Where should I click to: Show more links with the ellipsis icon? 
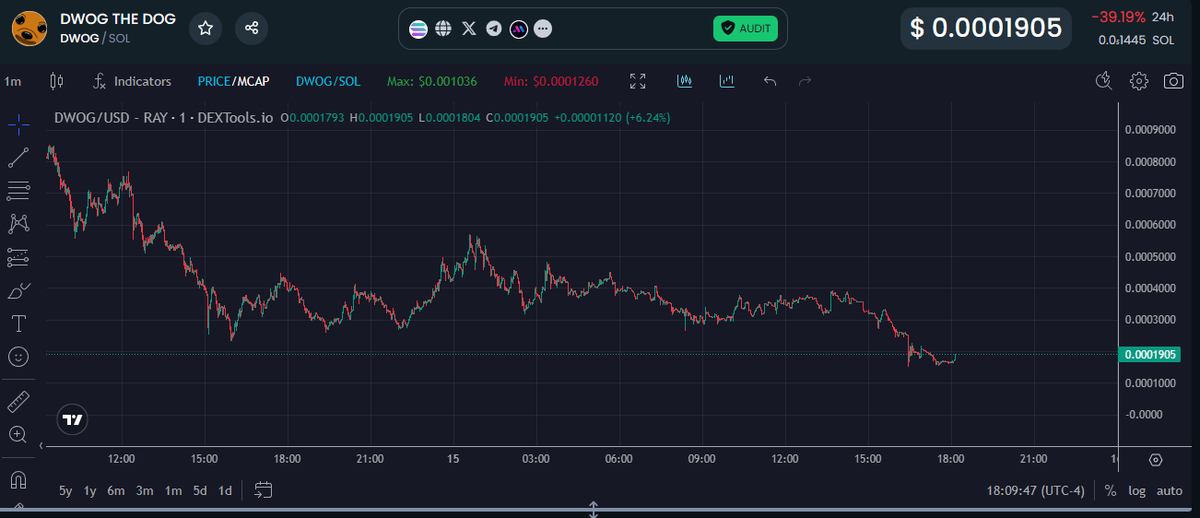click(x=542, y=29)
